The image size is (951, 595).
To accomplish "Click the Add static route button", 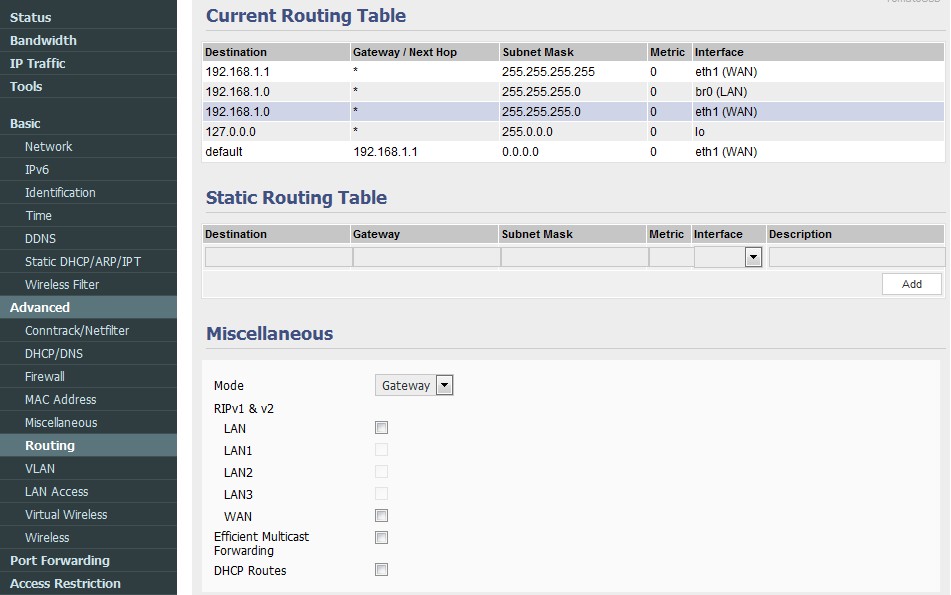I will 911,284.
